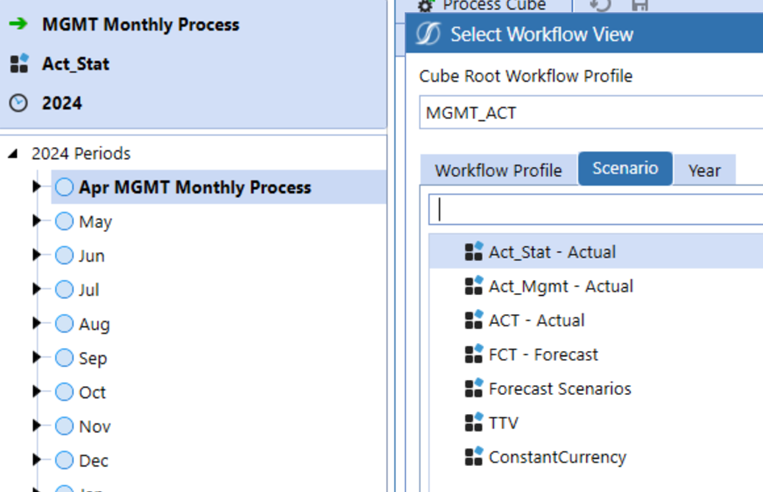The width and height of the screenshot is (763, 492).
Task: Click the Process Cube gear icon
Action: [x=426, y=5]
